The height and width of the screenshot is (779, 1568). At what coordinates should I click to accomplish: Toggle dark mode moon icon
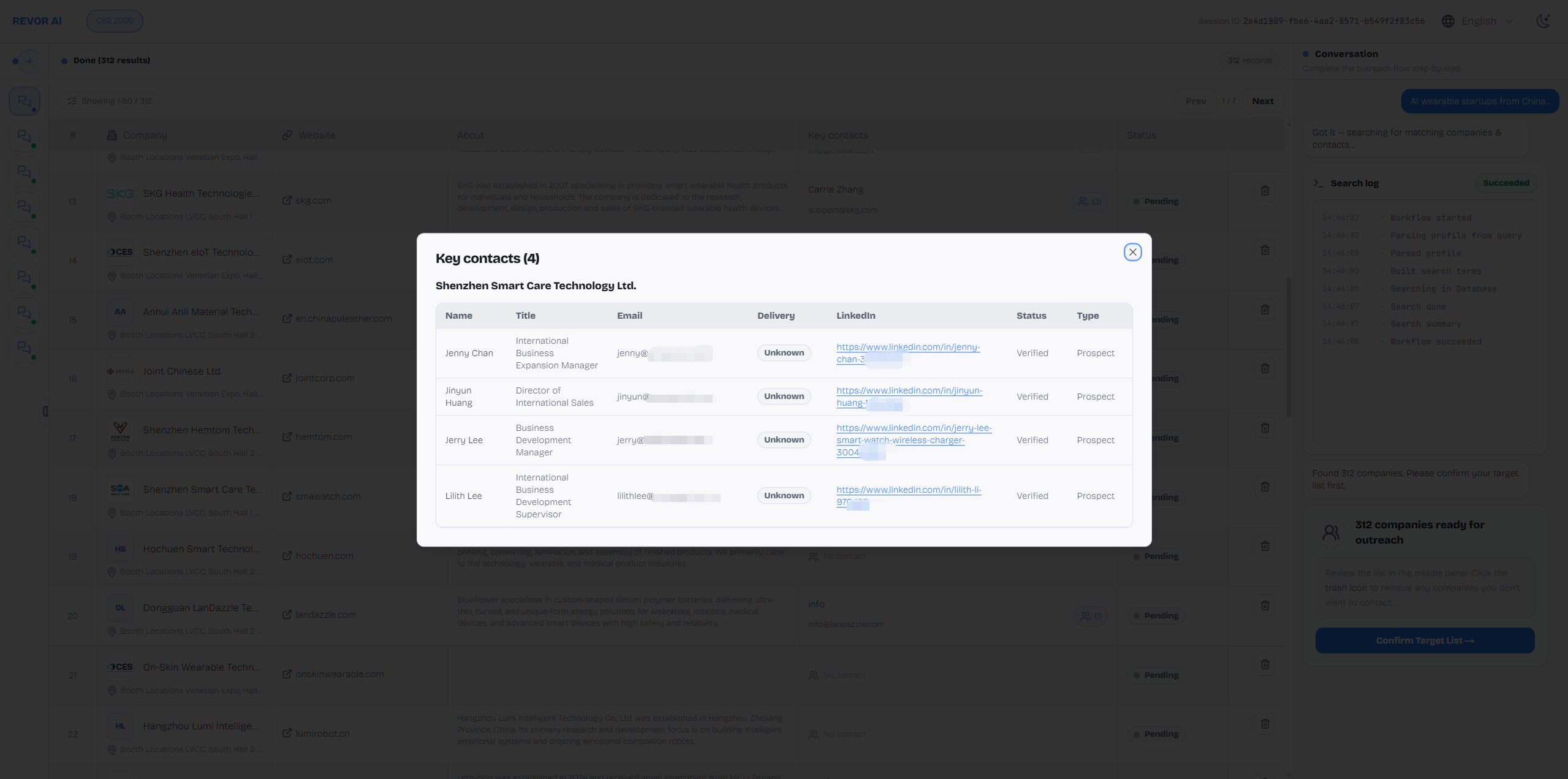(x=1543, y=21)
